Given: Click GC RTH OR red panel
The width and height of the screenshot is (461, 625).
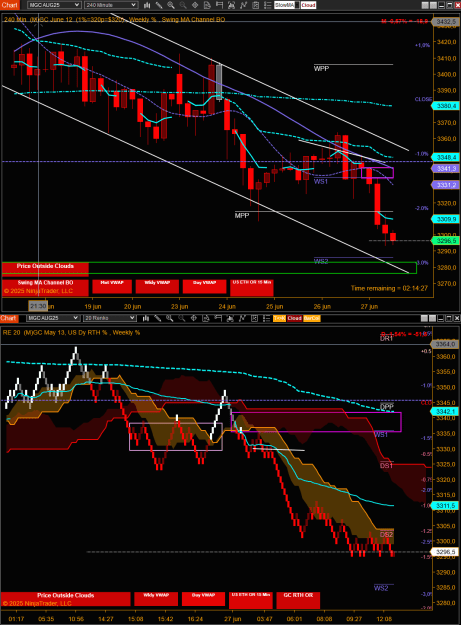Looking at the screenshot, I should coord(298,600).
